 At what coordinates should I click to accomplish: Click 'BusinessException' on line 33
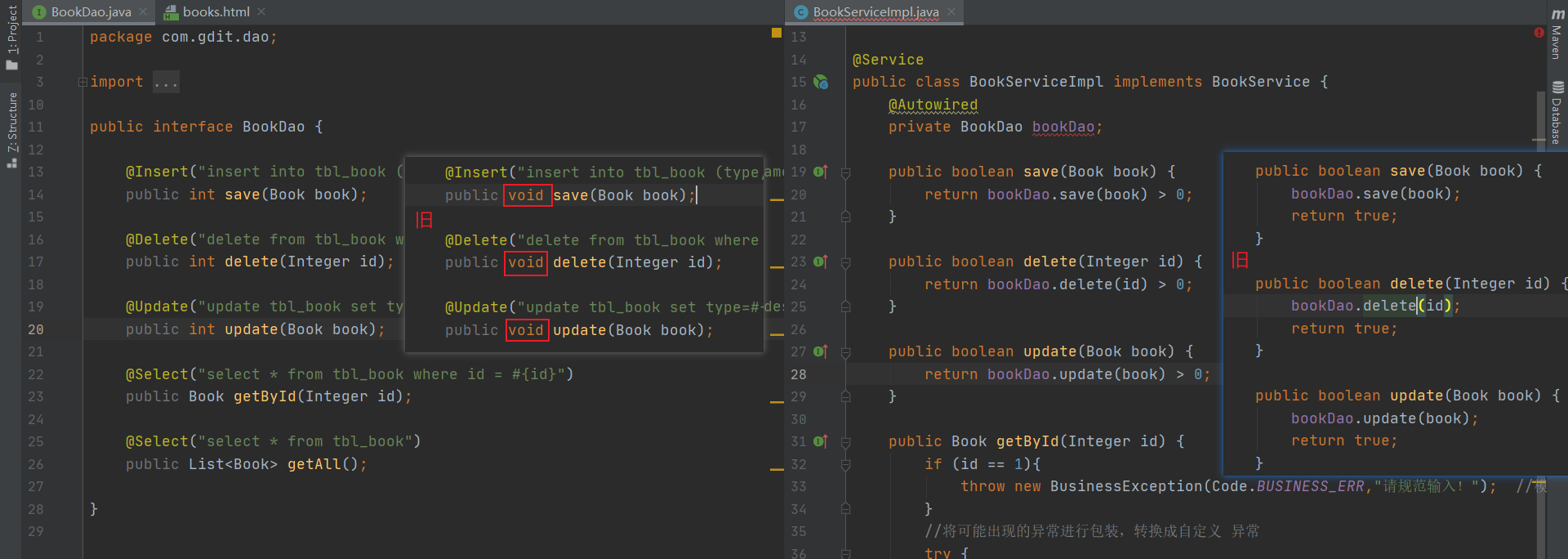pyautogui.click(x=1126, y=486)
